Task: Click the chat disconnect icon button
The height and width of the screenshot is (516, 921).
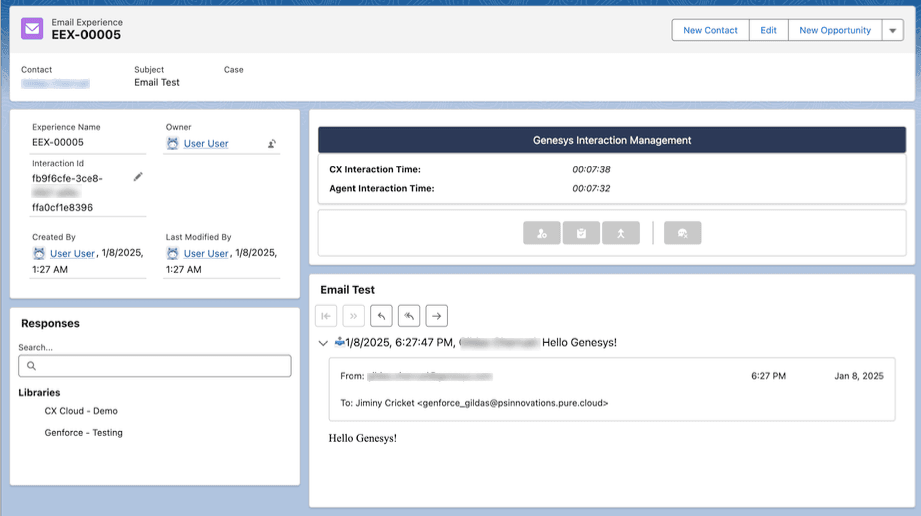Action: [x=683, y=233]
